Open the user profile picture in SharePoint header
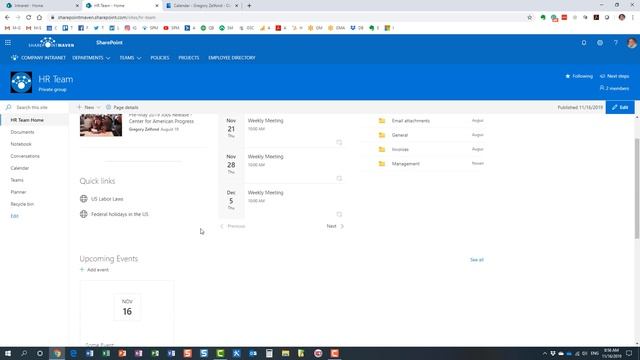Viewport: 640px width, 360px height. [631, 42]
